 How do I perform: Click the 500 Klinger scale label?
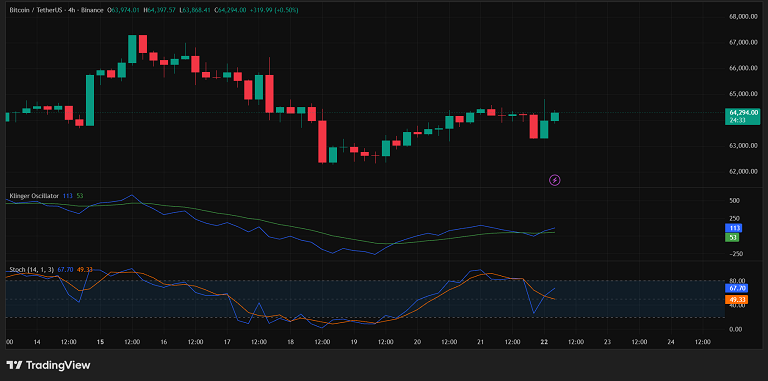(x=735, y=201)
